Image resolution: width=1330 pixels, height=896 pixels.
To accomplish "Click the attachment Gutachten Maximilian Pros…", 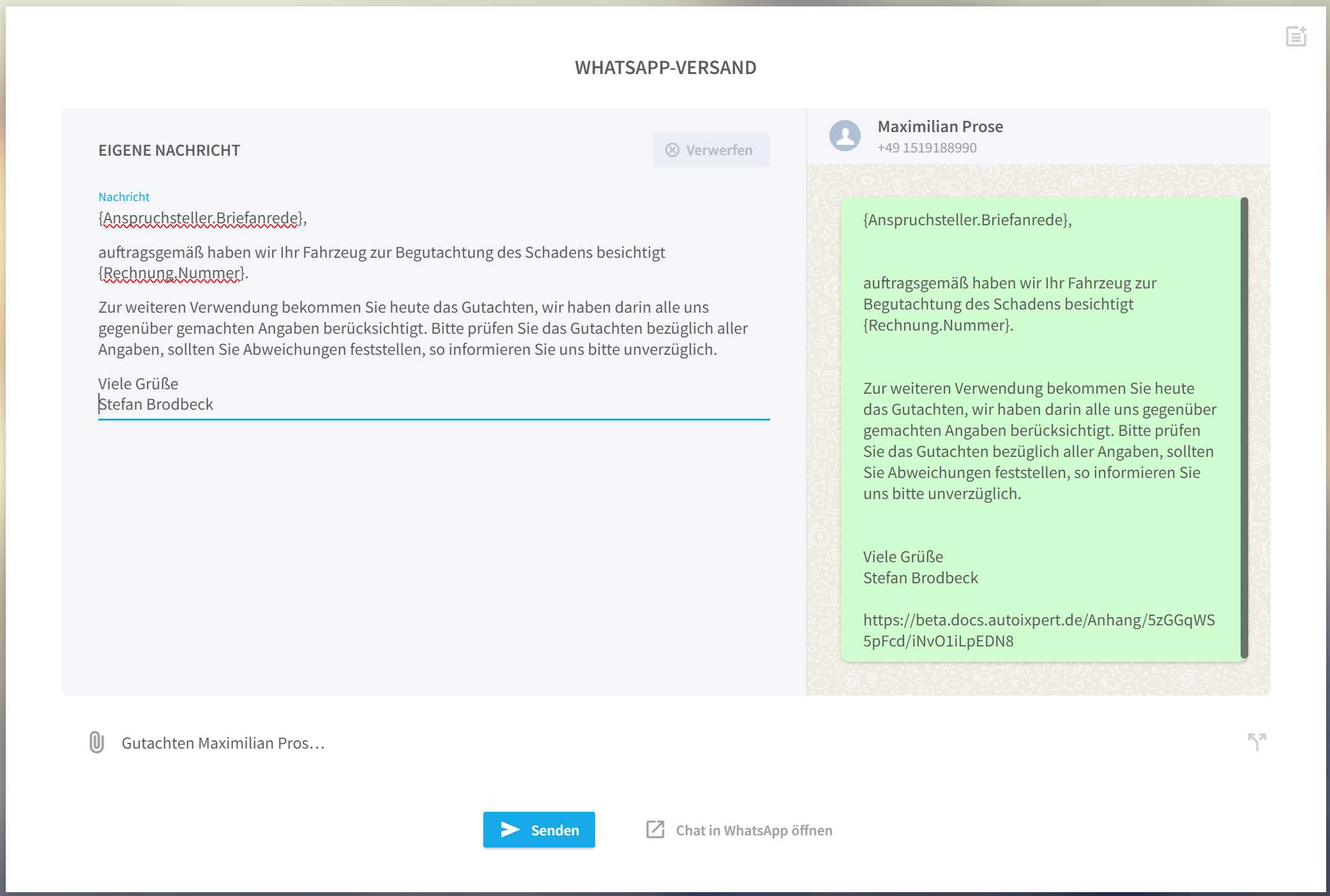I will [223, 743].
